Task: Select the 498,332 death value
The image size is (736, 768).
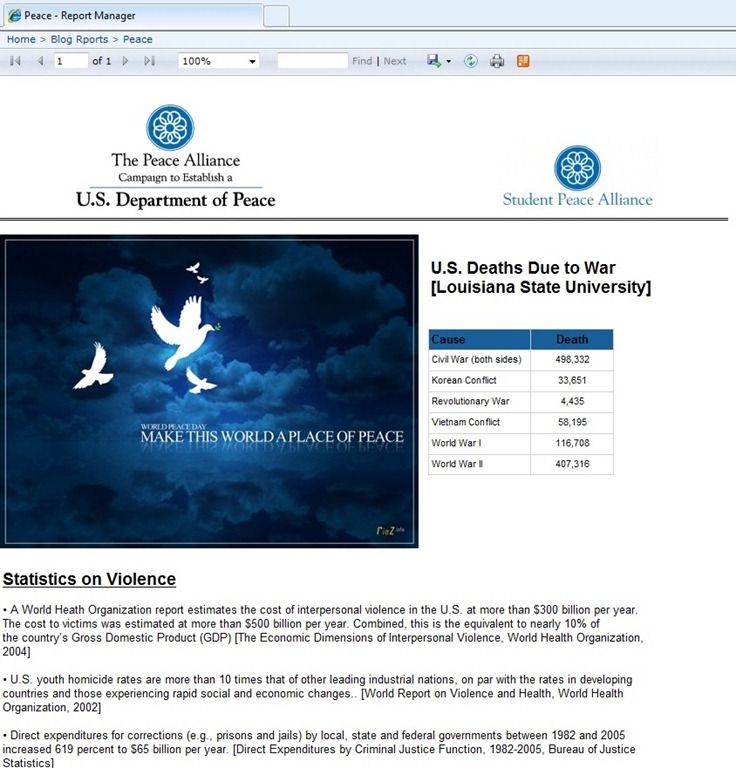Action: coord(572,360)
